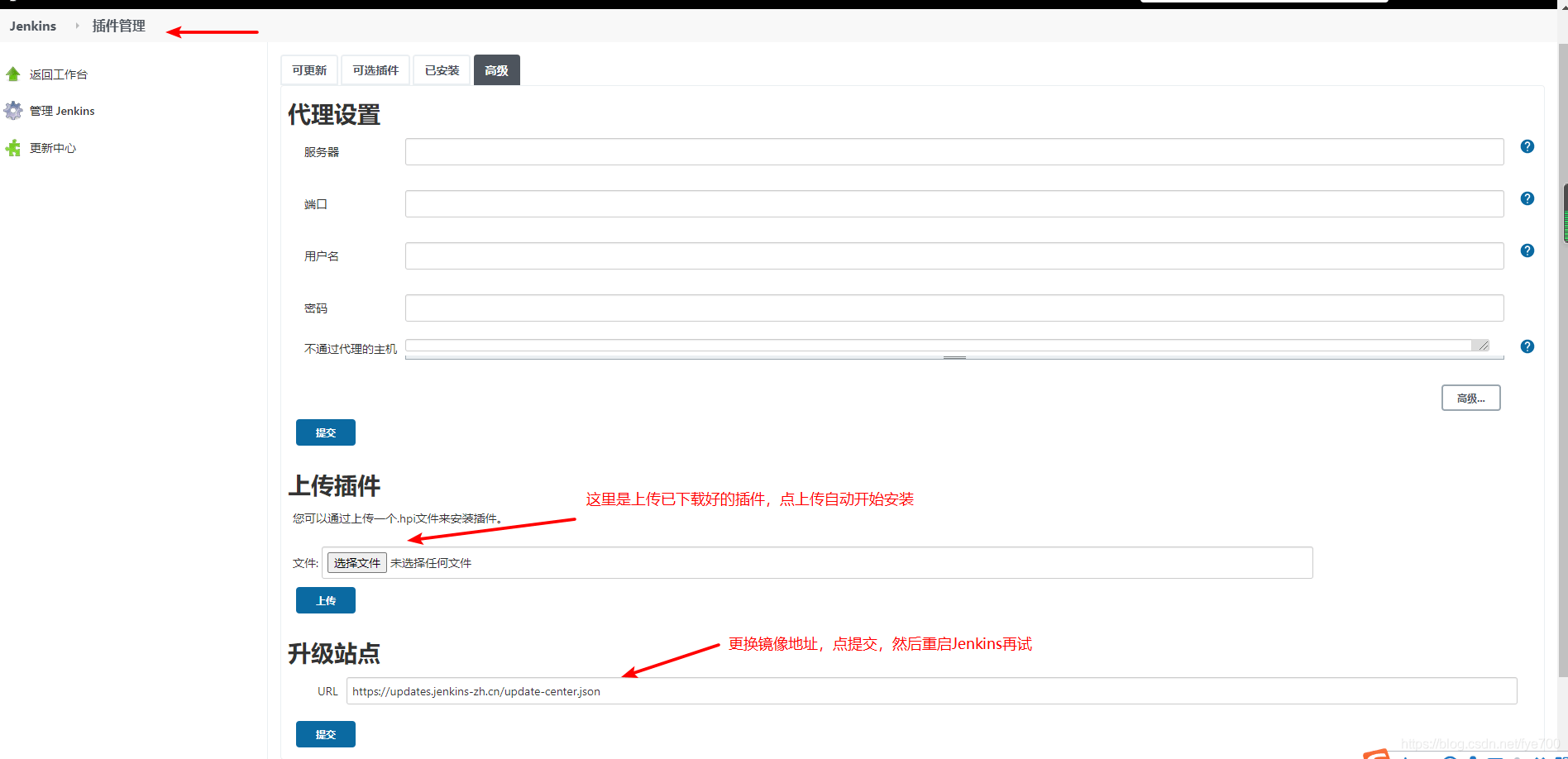This screenshot has width=1568, height=759.
Task: Switch to the 已安装 tab
Action: coord(442,70)
